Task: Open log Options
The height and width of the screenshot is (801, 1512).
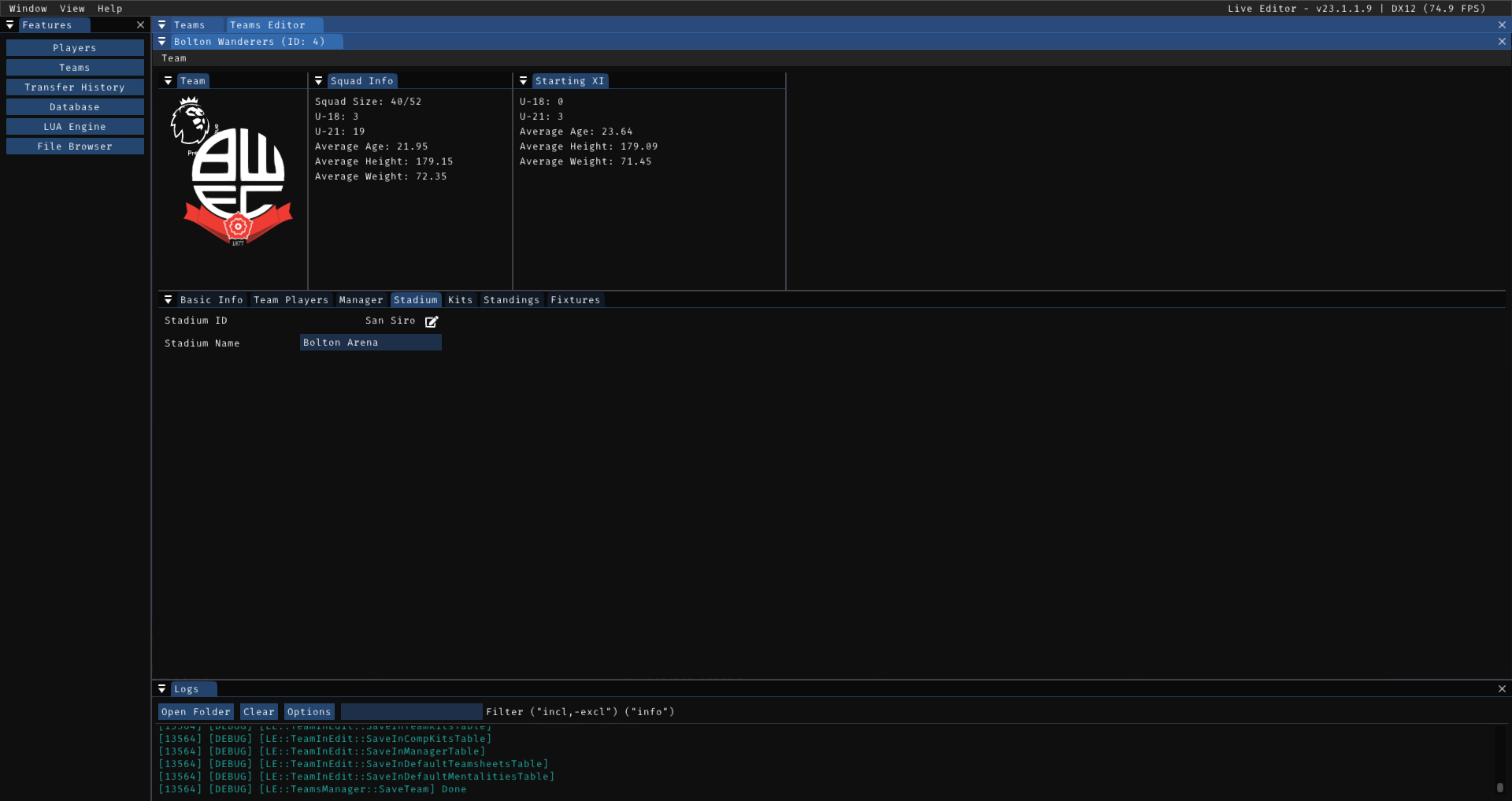Action: pyautogui.click(x=309, y=712)
